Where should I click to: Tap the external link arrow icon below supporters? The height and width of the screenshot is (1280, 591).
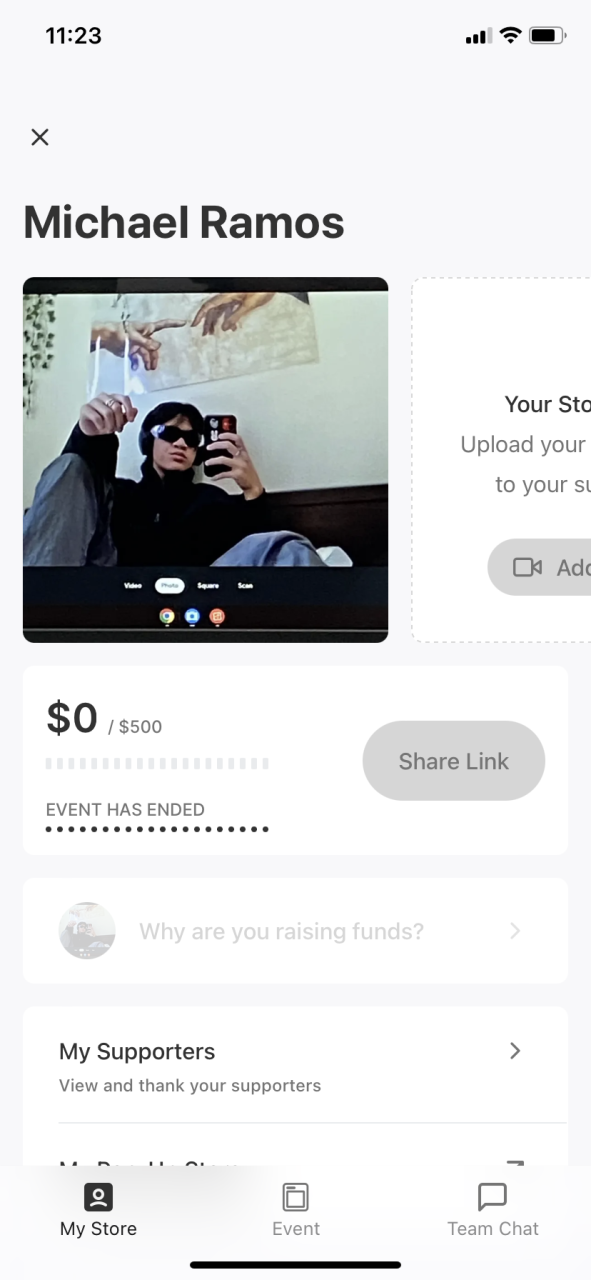tap(515, 1163)
